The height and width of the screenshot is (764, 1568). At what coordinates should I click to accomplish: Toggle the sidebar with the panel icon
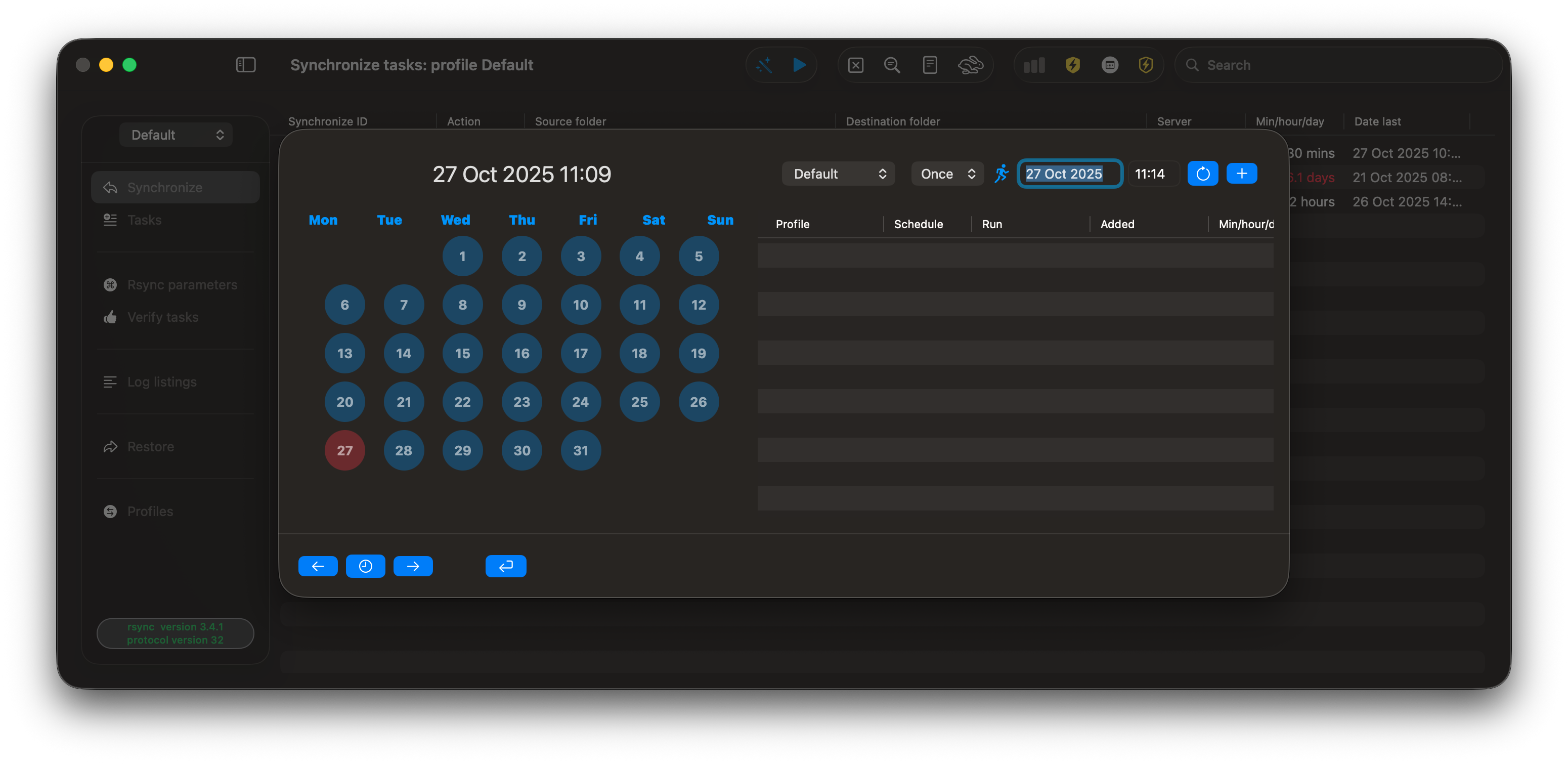(x=245, y=65)
